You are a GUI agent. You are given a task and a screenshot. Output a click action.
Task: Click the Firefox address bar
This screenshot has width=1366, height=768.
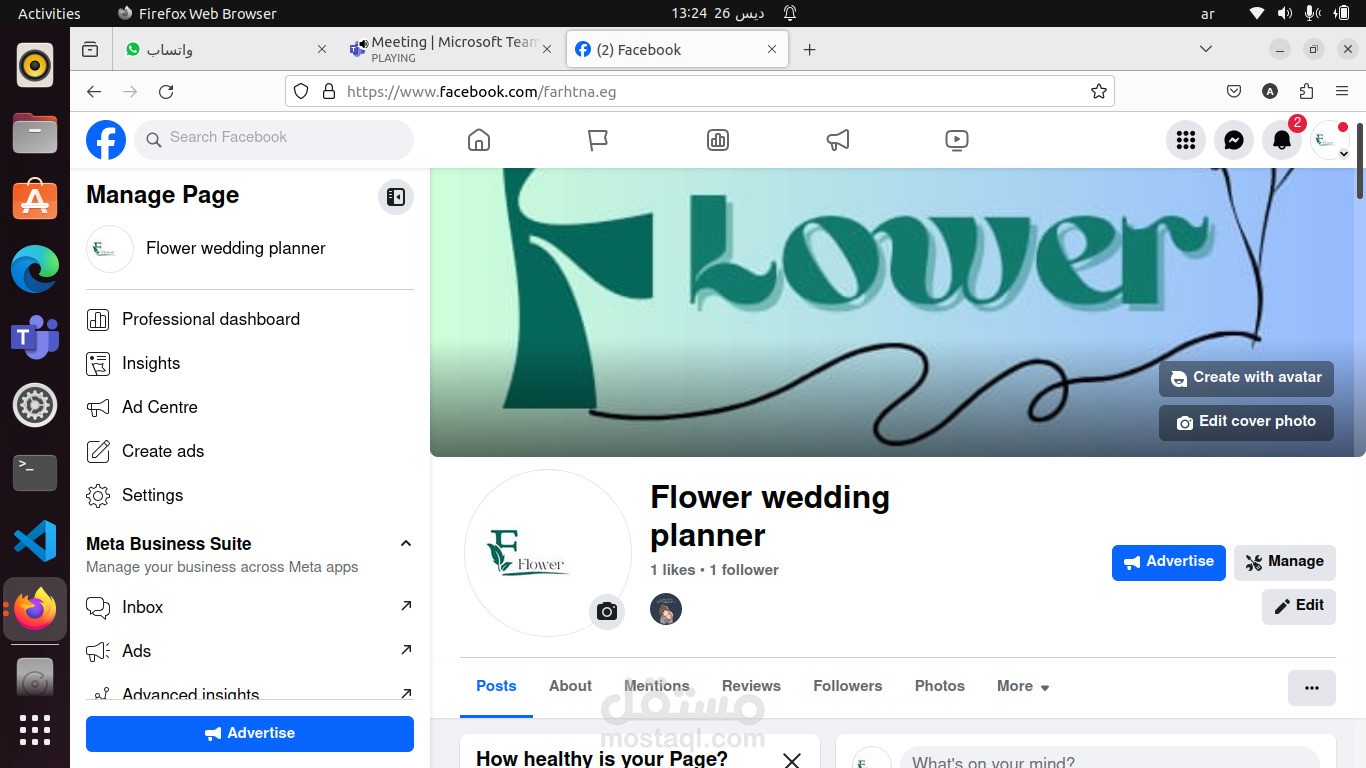(x=700, y=91)
